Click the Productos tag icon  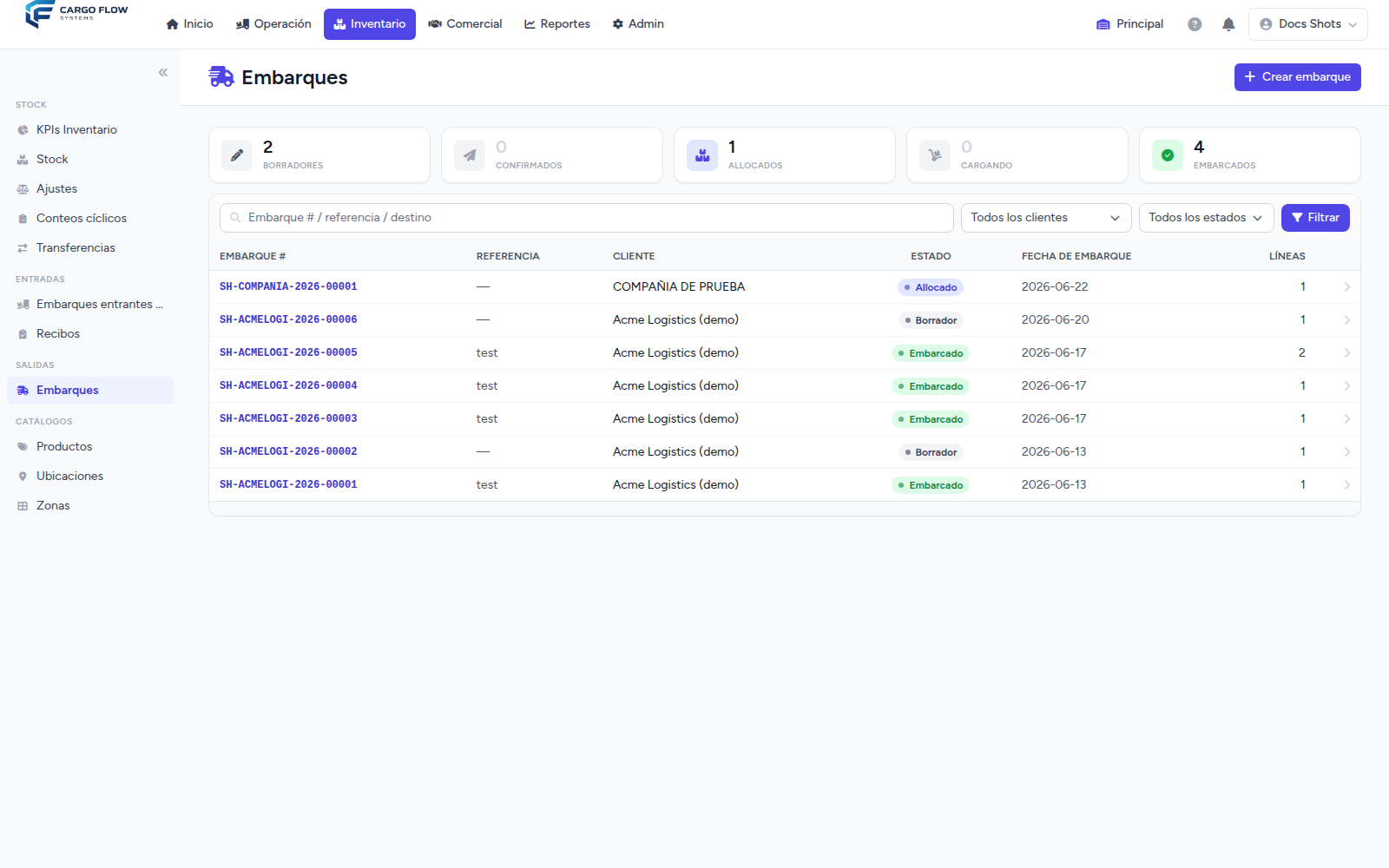click(23, 447)
